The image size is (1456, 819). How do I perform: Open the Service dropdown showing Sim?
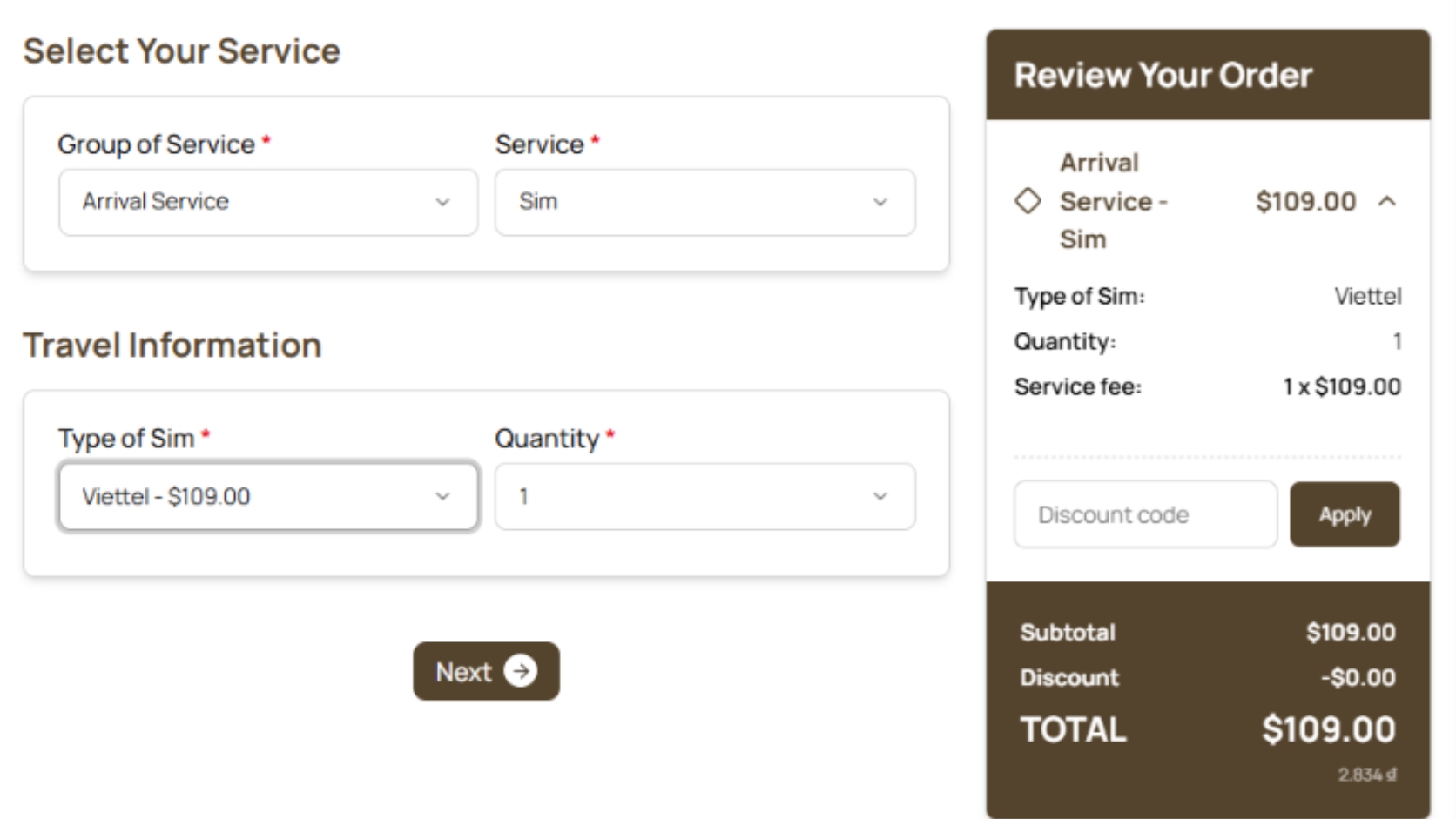tap(704, 202)
